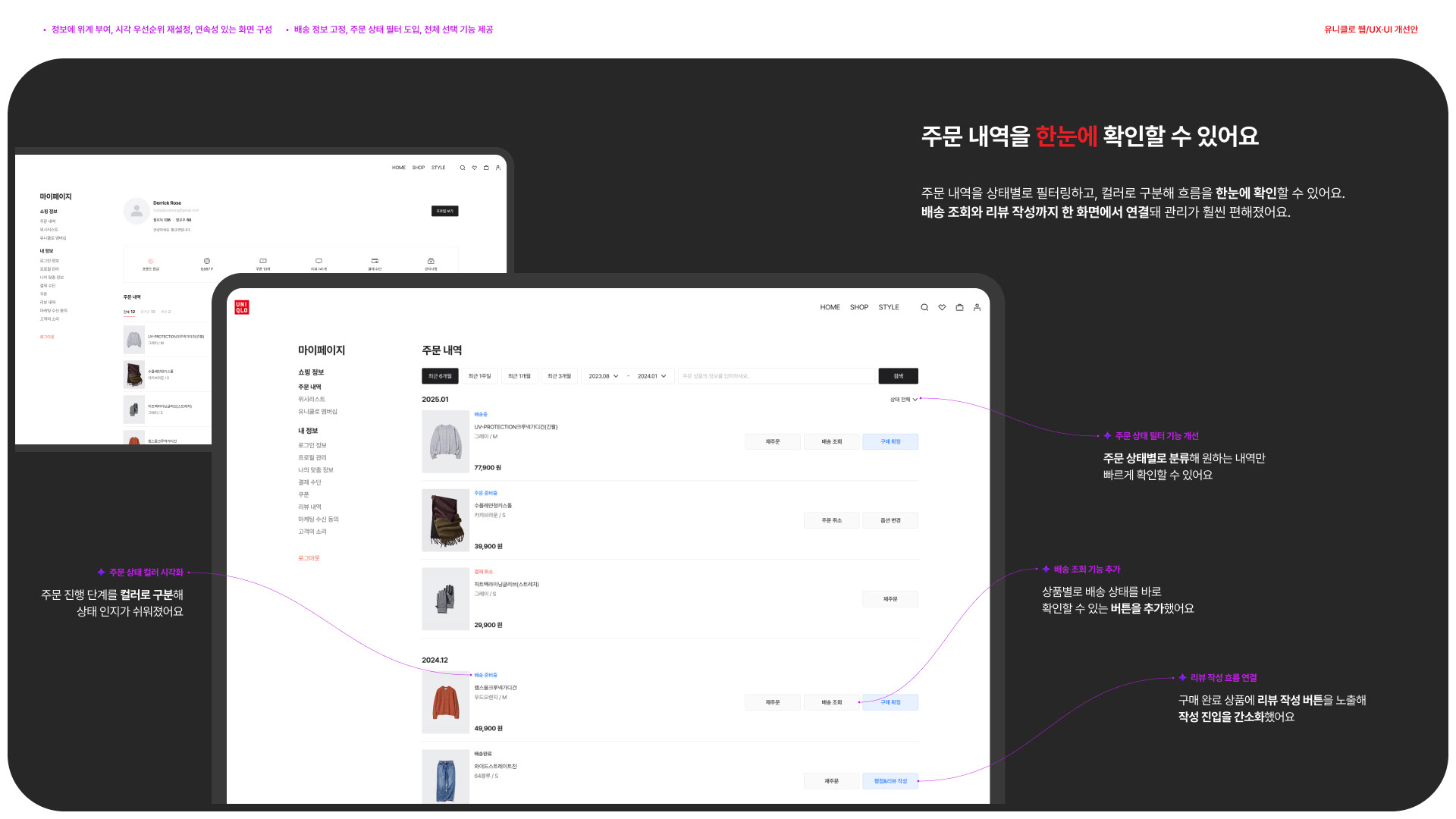The height and width of the screenshot is (819, 1456).
Task: Click the gray cardigan product thumbnail
Action: pyautogui.click(x=445, y=441)
